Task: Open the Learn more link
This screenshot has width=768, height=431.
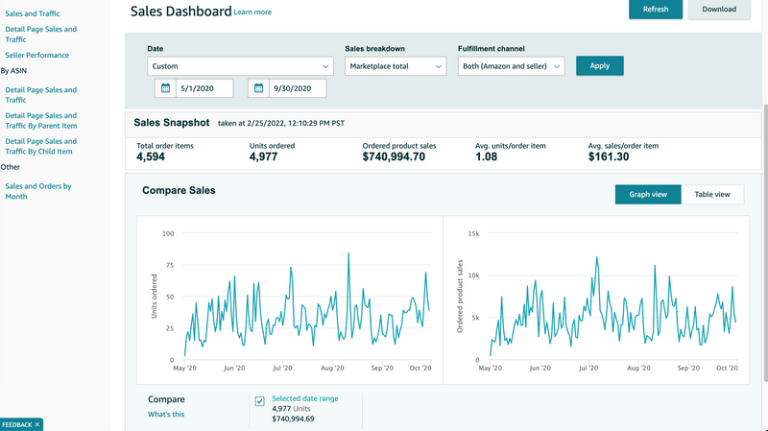Action: (x=252, y=12)
